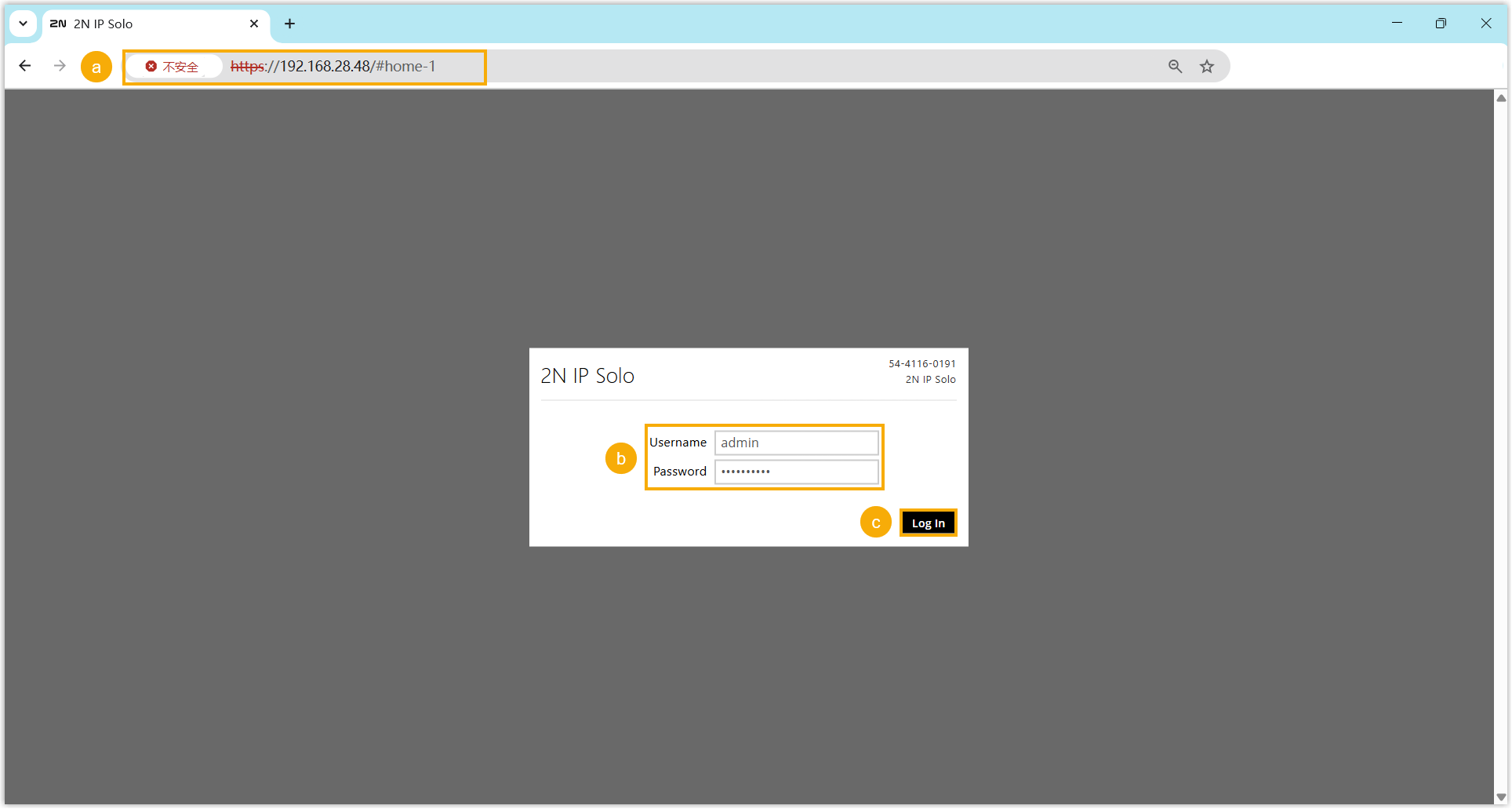The height and width of the screenshot is (809, 1512).
Task: Click the 2N IP Solo login heading
Action: click(587, 376)
